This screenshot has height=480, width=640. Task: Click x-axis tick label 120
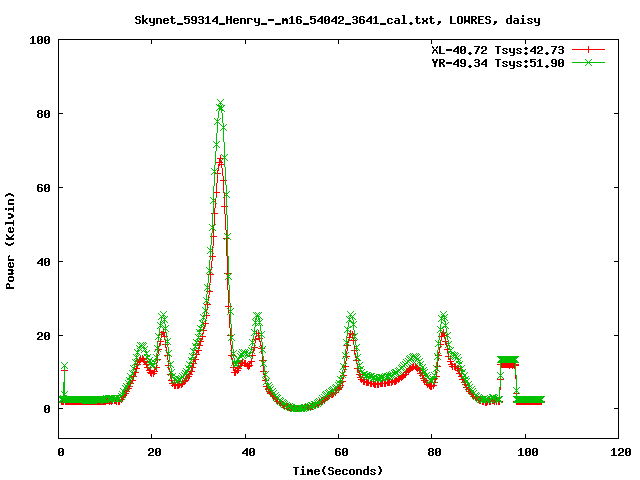[621, 452]
